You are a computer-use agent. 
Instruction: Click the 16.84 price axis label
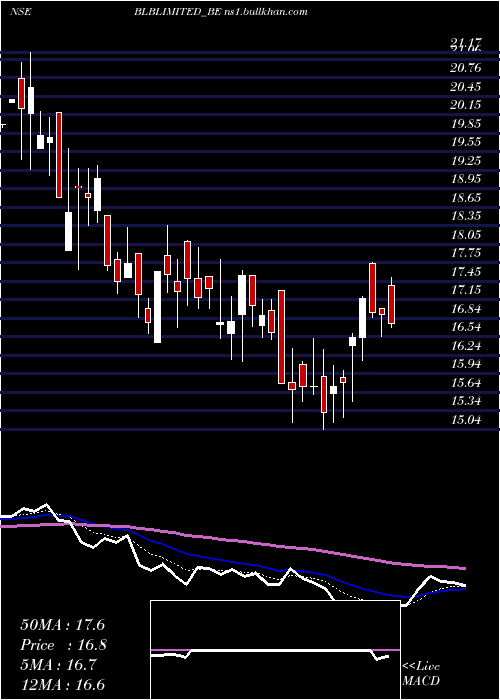(x=466, y=309)
